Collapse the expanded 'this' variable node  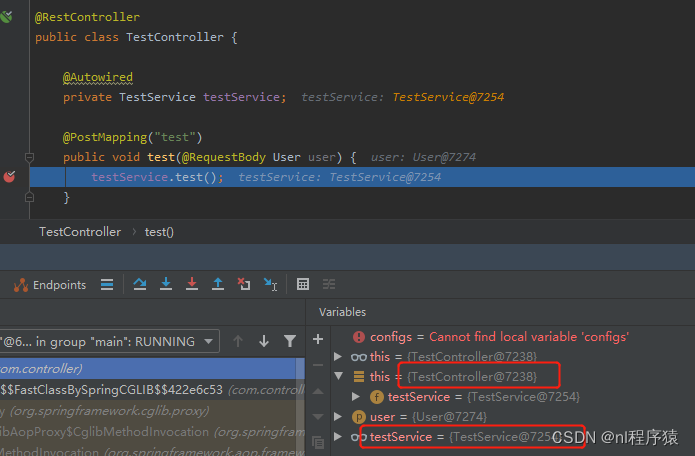(339, 376)
